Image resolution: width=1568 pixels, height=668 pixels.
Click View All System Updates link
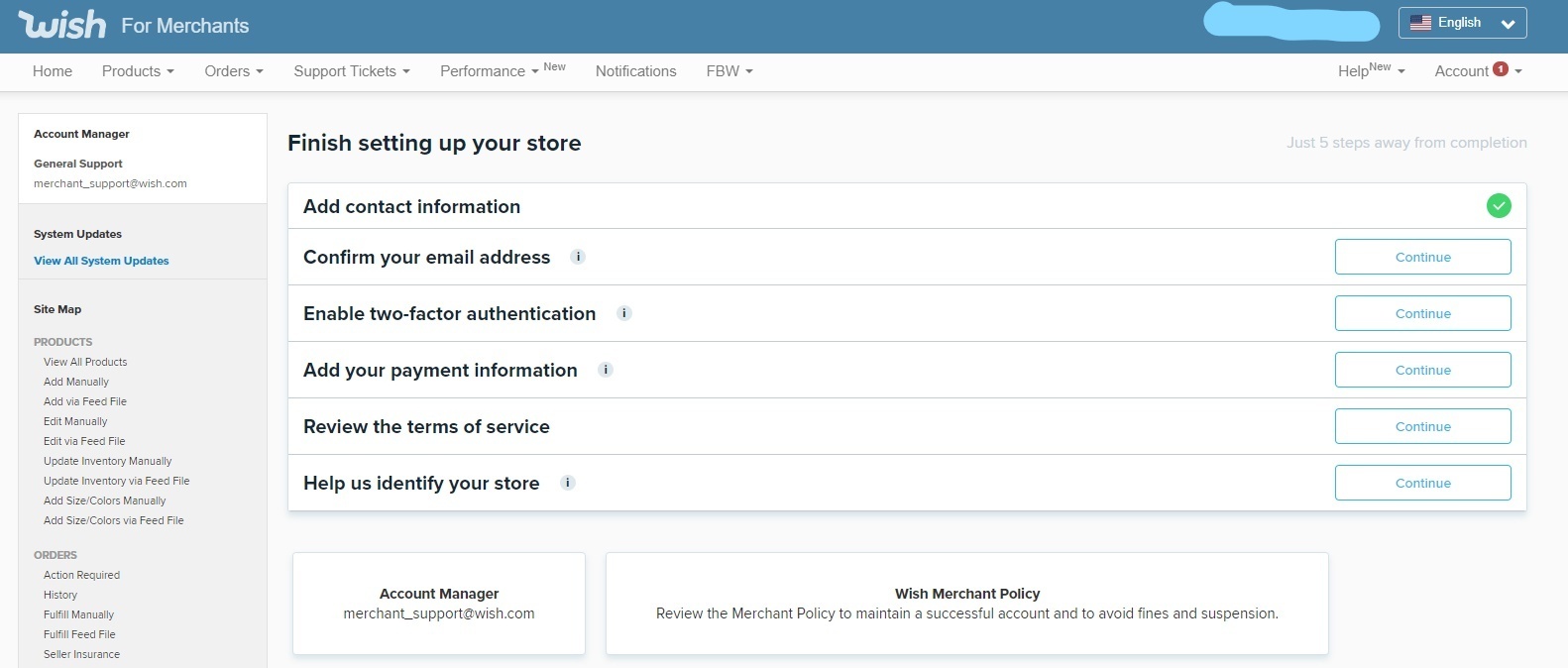[x=101, y=261]
